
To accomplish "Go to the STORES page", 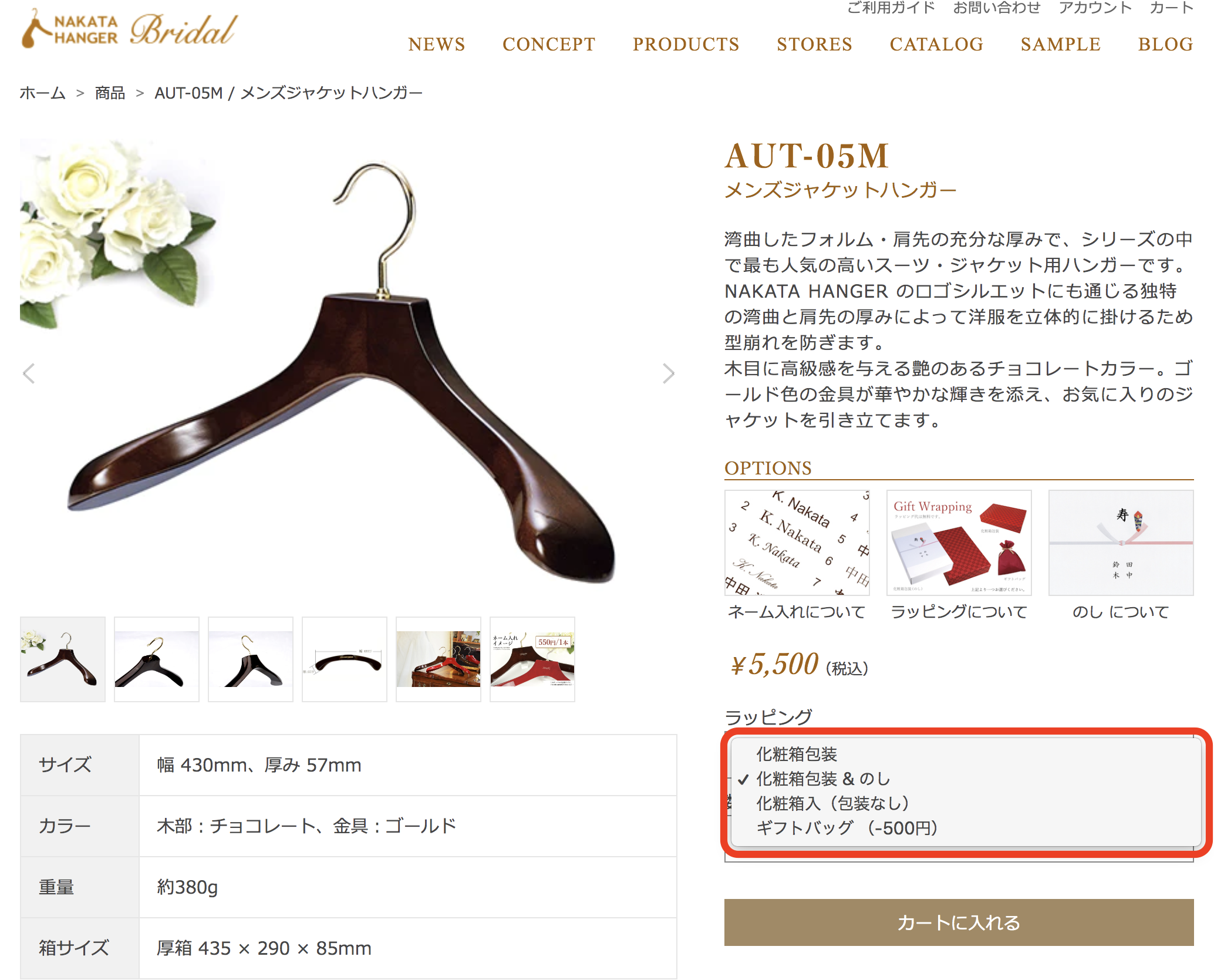I will 814,44.
